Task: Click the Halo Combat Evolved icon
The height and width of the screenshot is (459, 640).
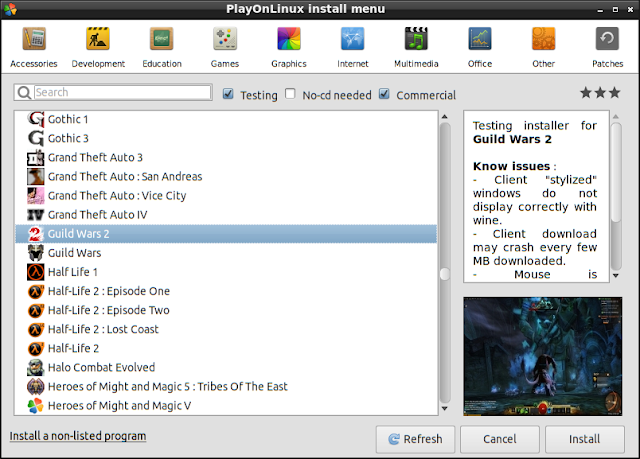Action: click(x=36, y=368)
